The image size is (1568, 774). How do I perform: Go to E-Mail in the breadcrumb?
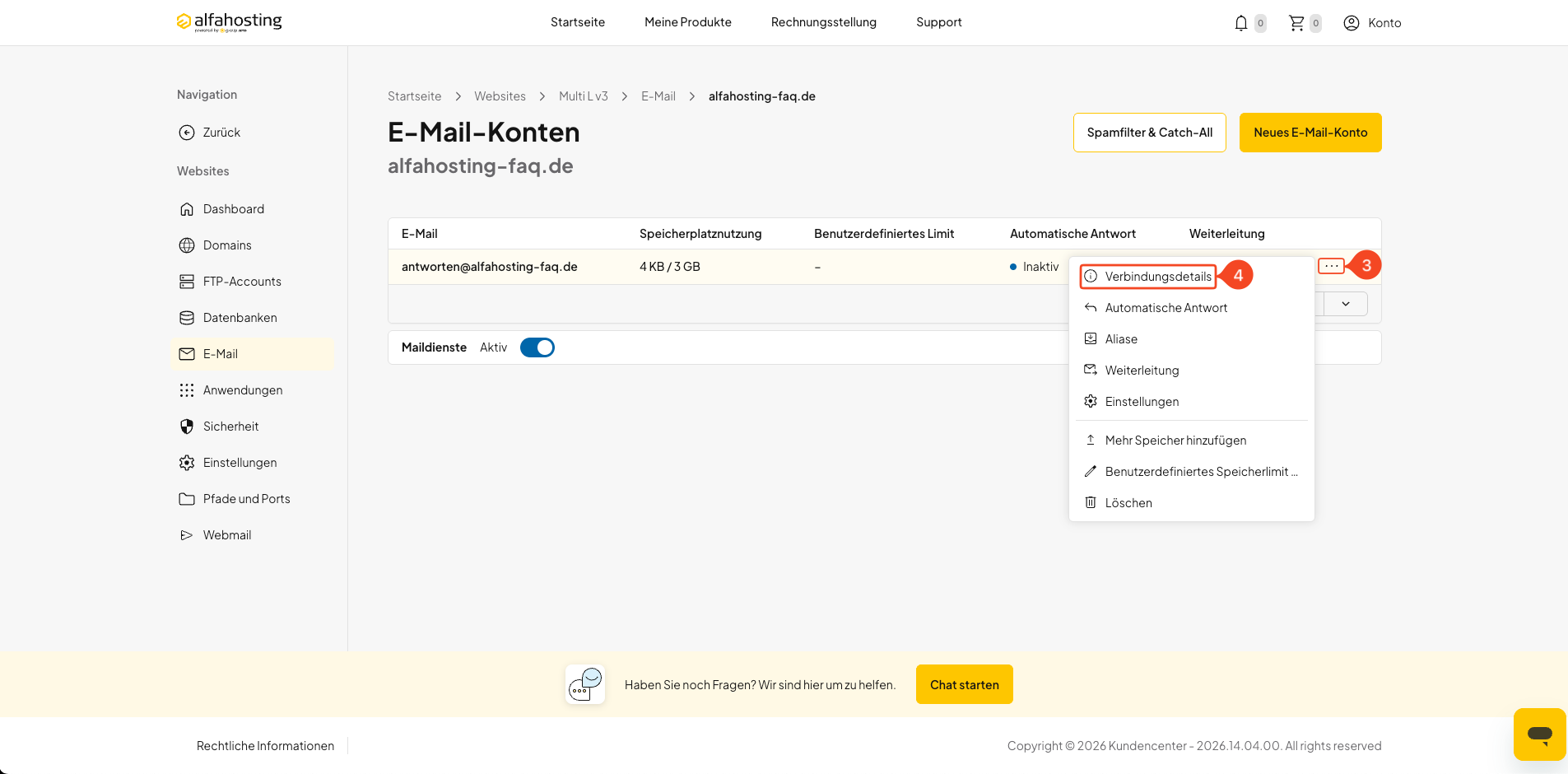(x=658, y=96)
